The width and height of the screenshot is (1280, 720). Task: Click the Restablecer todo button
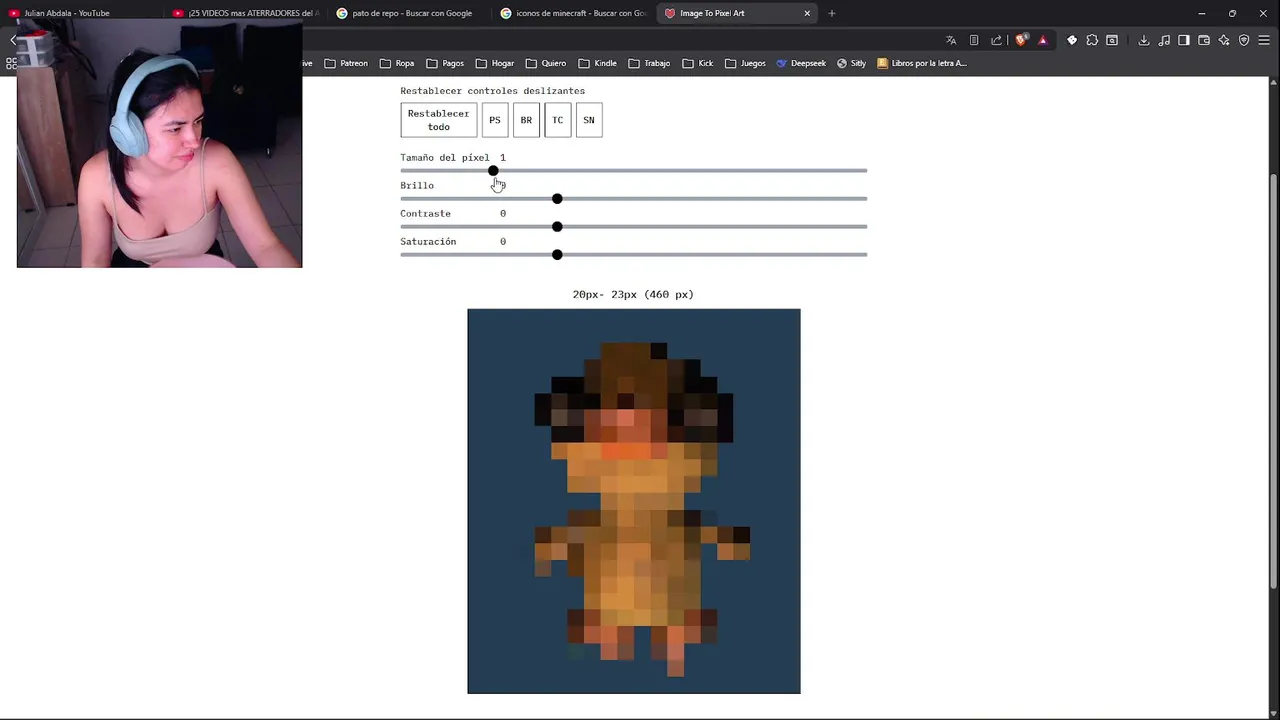point(438,120)
